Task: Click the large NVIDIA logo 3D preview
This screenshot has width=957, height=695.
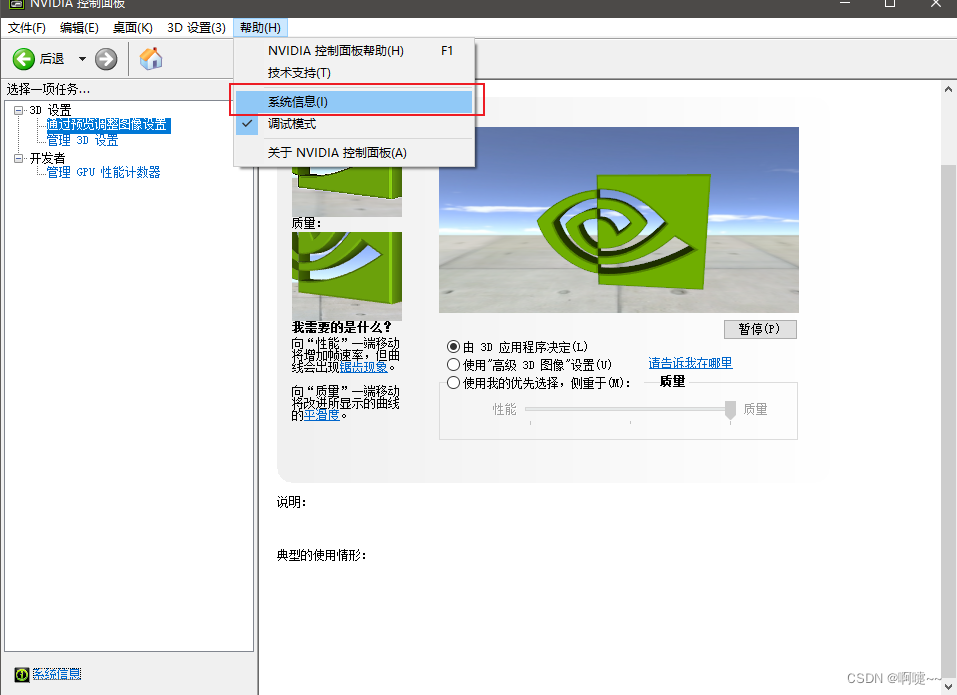Action: tap(619, 220)
